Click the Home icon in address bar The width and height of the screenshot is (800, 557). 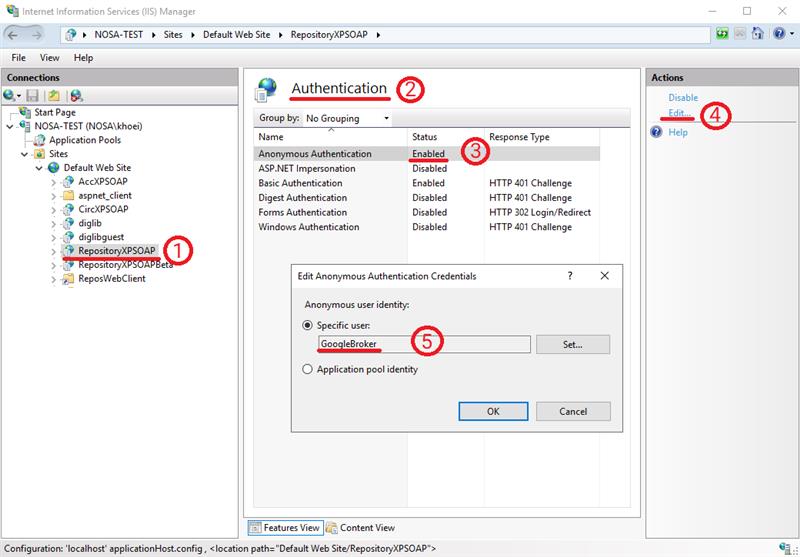click(758, 34)
